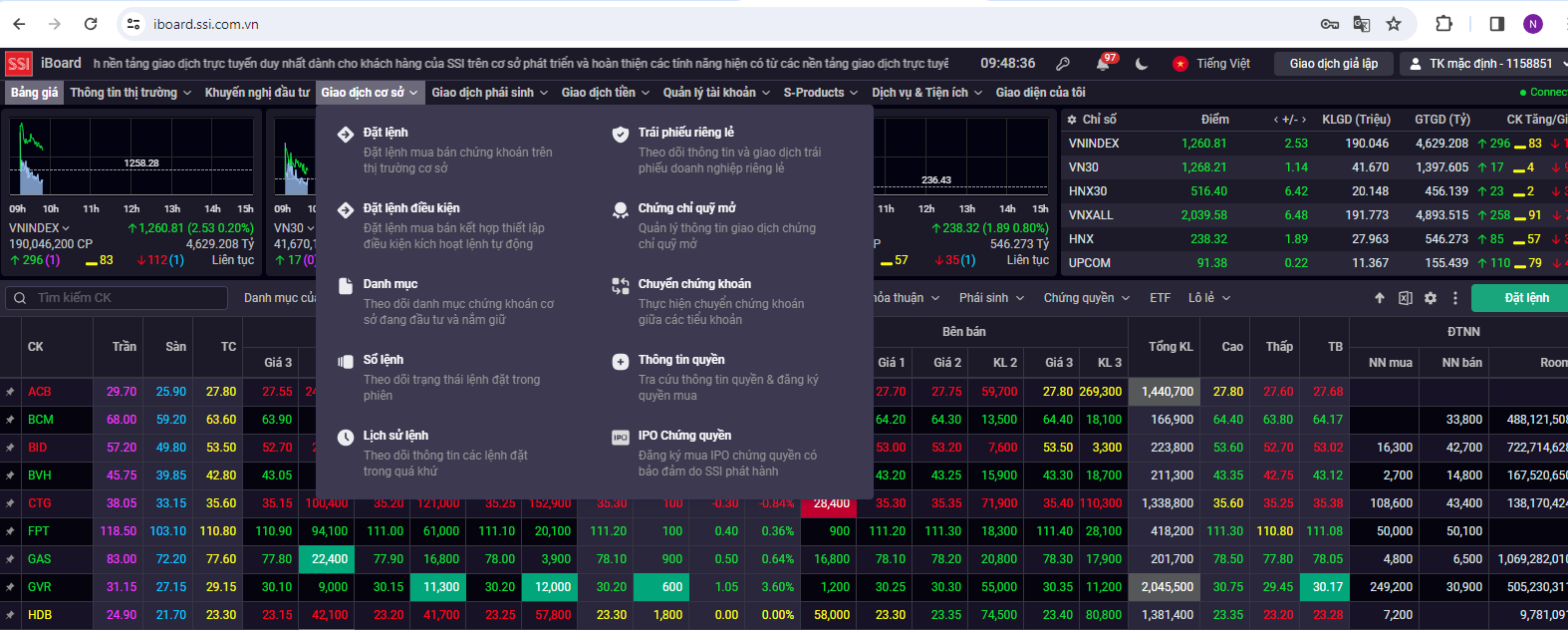
Task: Click the Tìm kiếm CK search field
Action: (115, 298)
